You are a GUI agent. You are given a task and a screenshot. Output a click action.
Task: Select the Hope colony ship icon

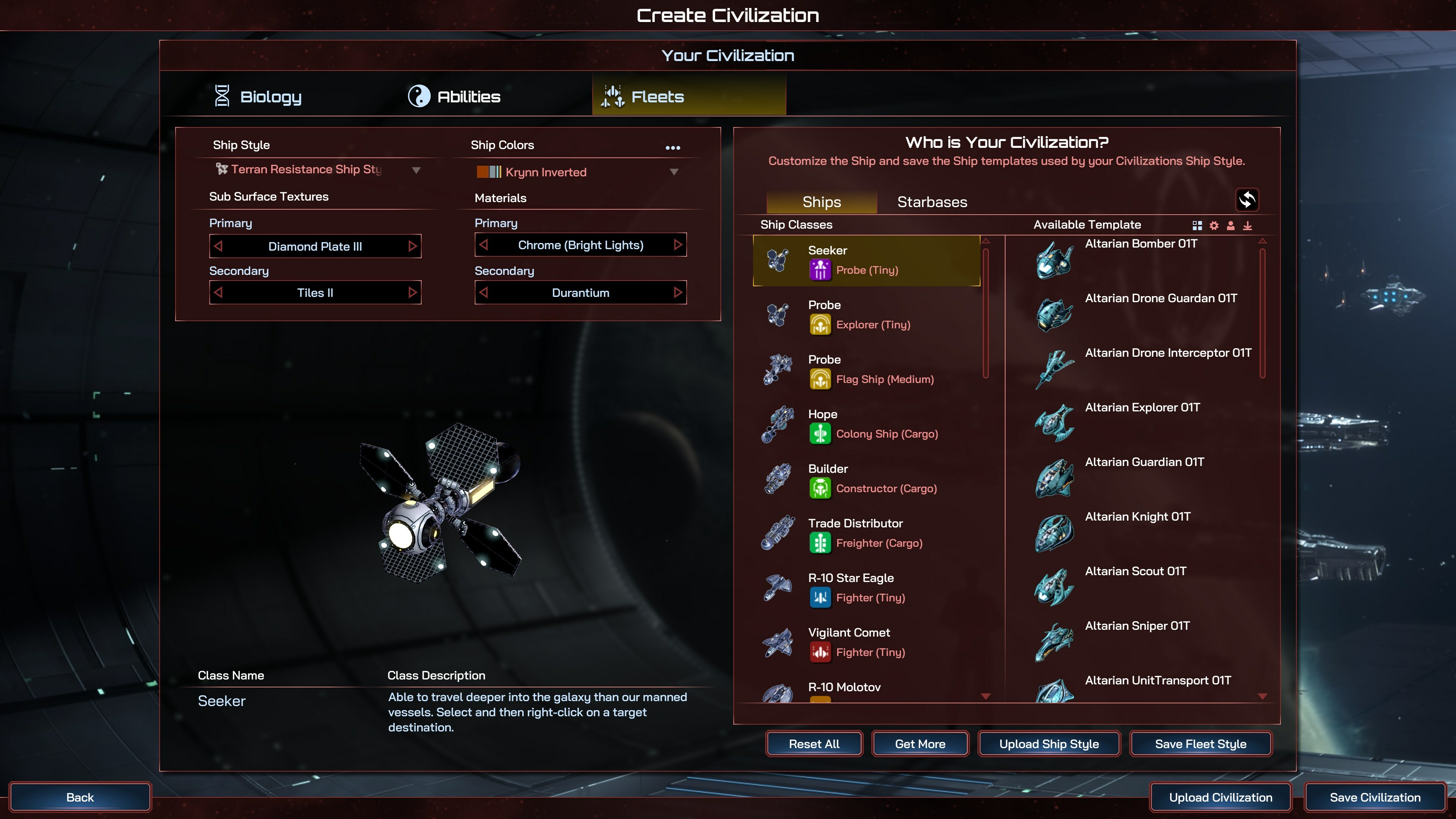(x=778, y=425)
